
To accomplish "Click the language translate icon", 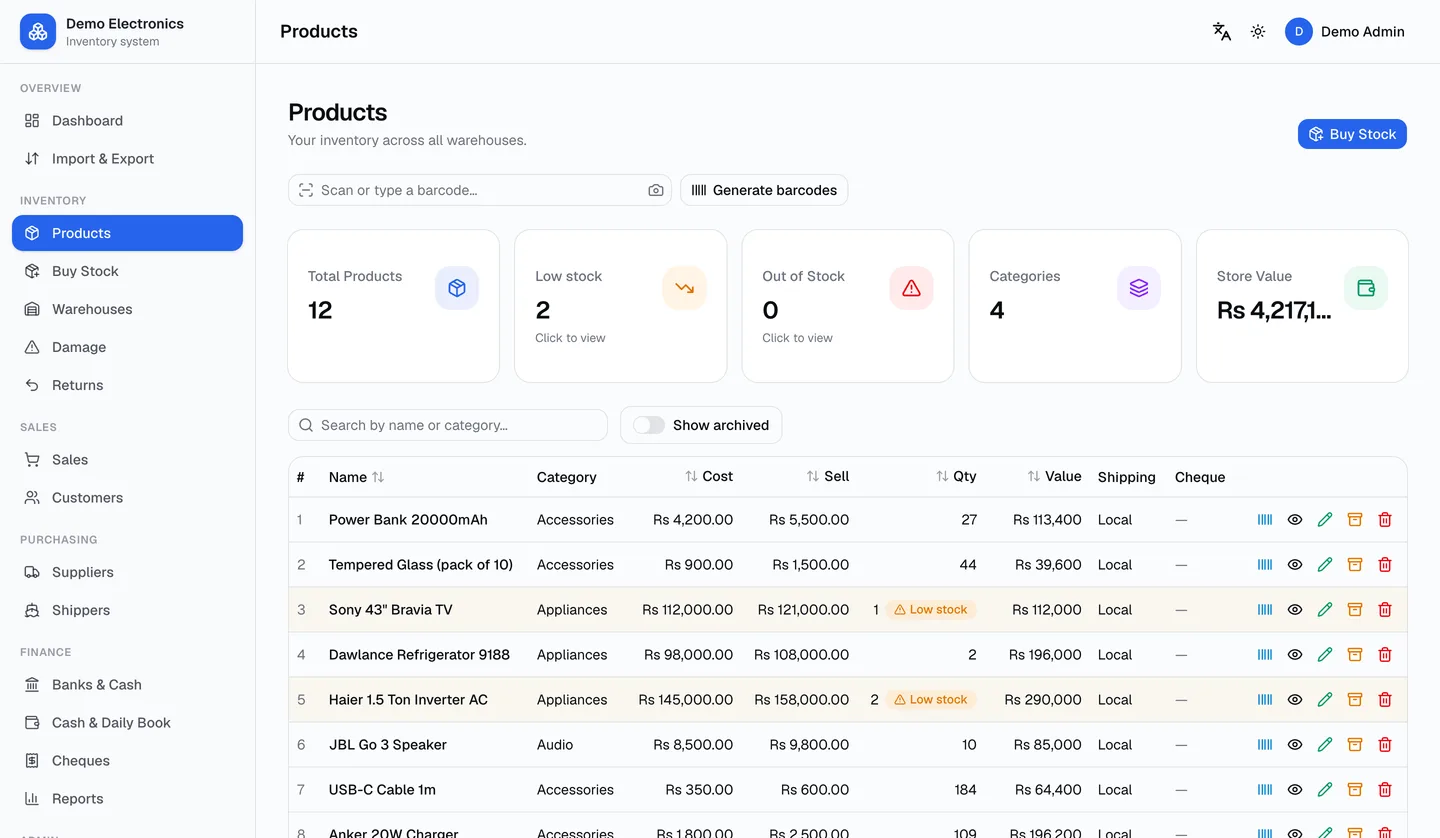I will pyautogui.click(x=1221, y=32).
